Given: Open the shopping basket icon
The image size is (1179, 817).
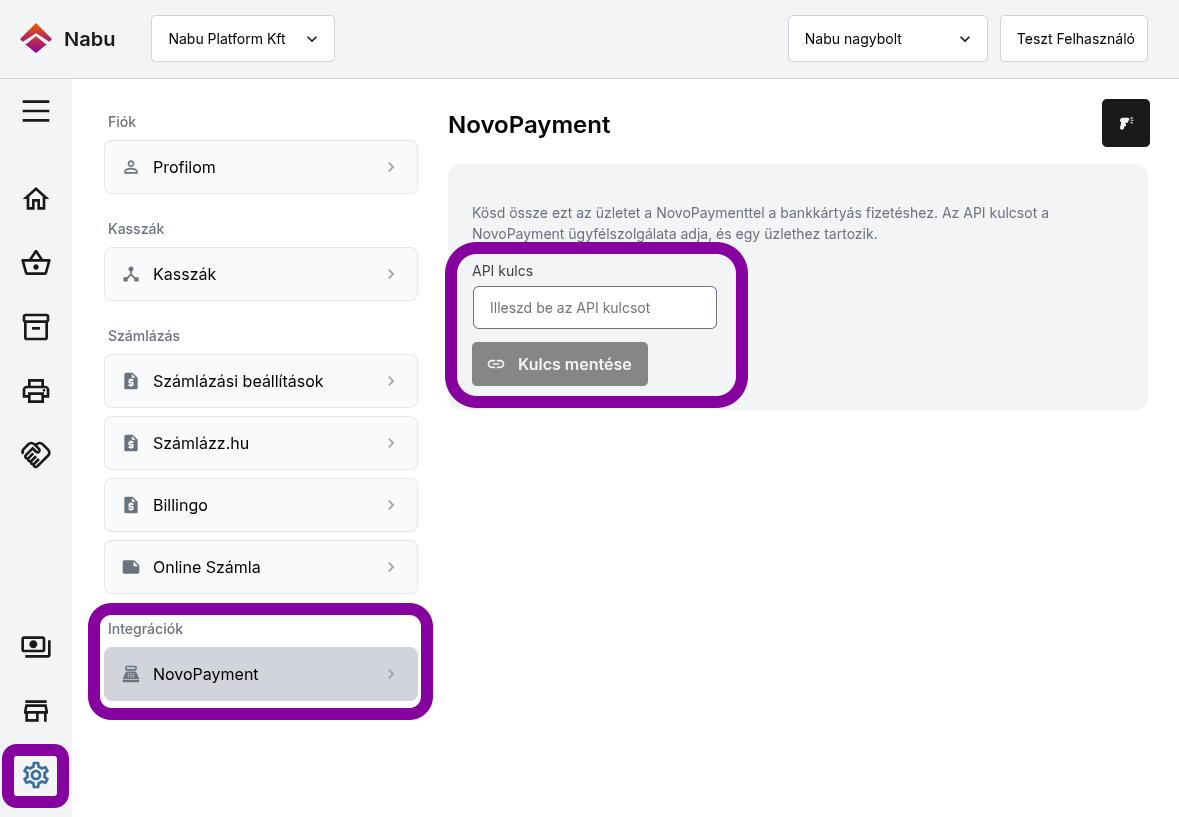Looking at the screenshot, I should coord(35,264).
